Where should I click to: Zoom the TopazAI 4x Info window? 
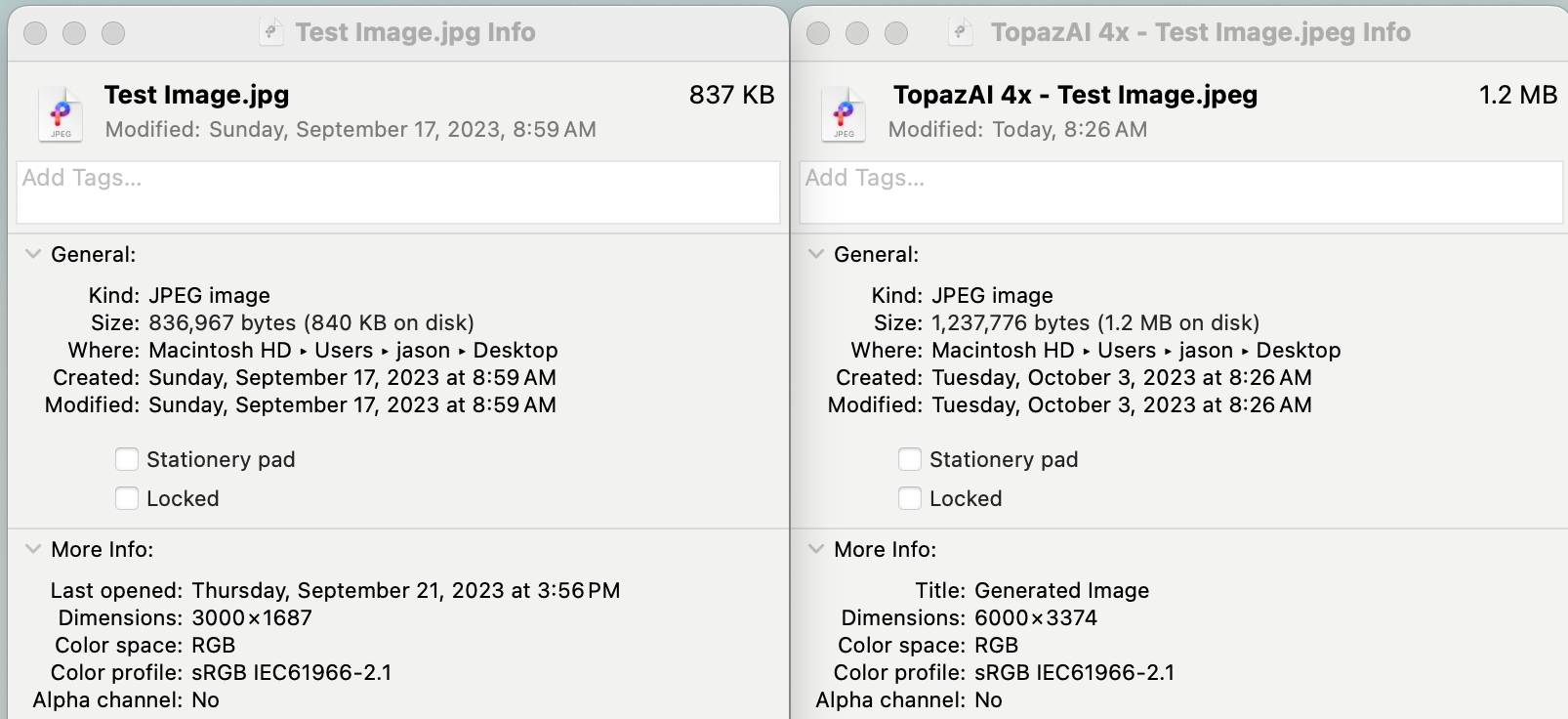896,33
